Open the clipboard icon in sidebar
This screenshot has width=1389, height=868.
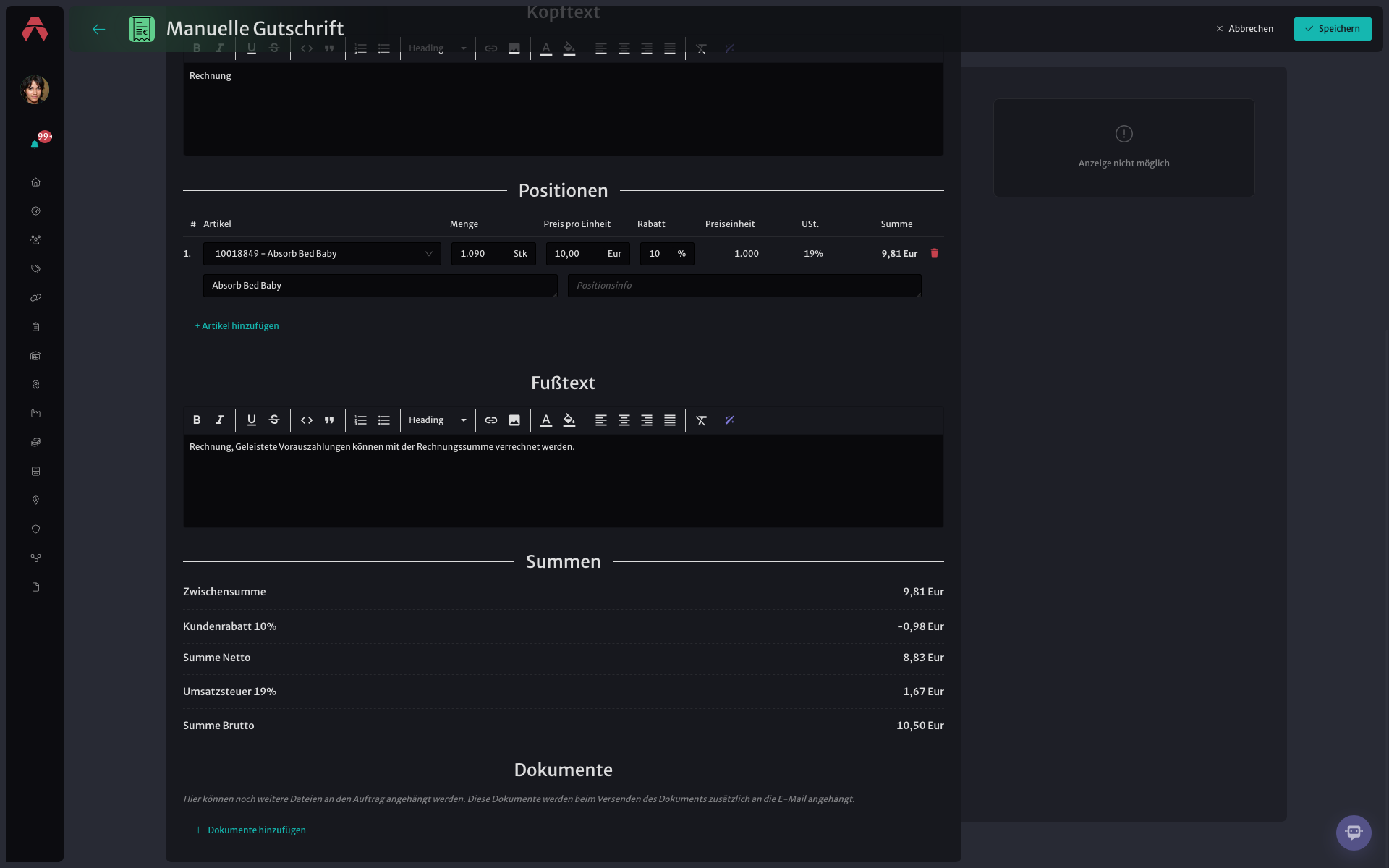pyautogui.click(x=35, y=327)
